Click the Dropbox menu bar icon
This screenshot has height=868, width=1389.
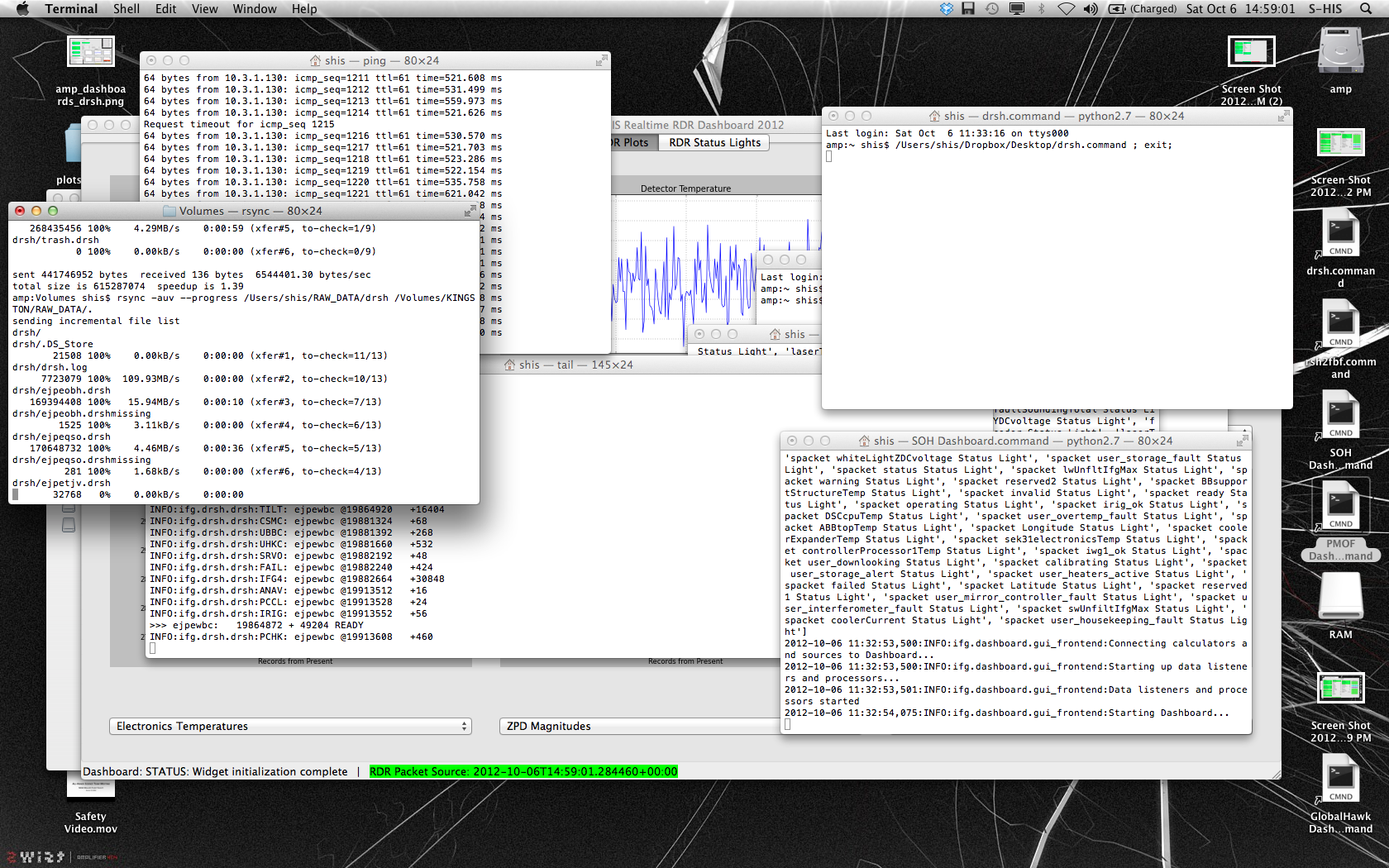tap(947, 8)
